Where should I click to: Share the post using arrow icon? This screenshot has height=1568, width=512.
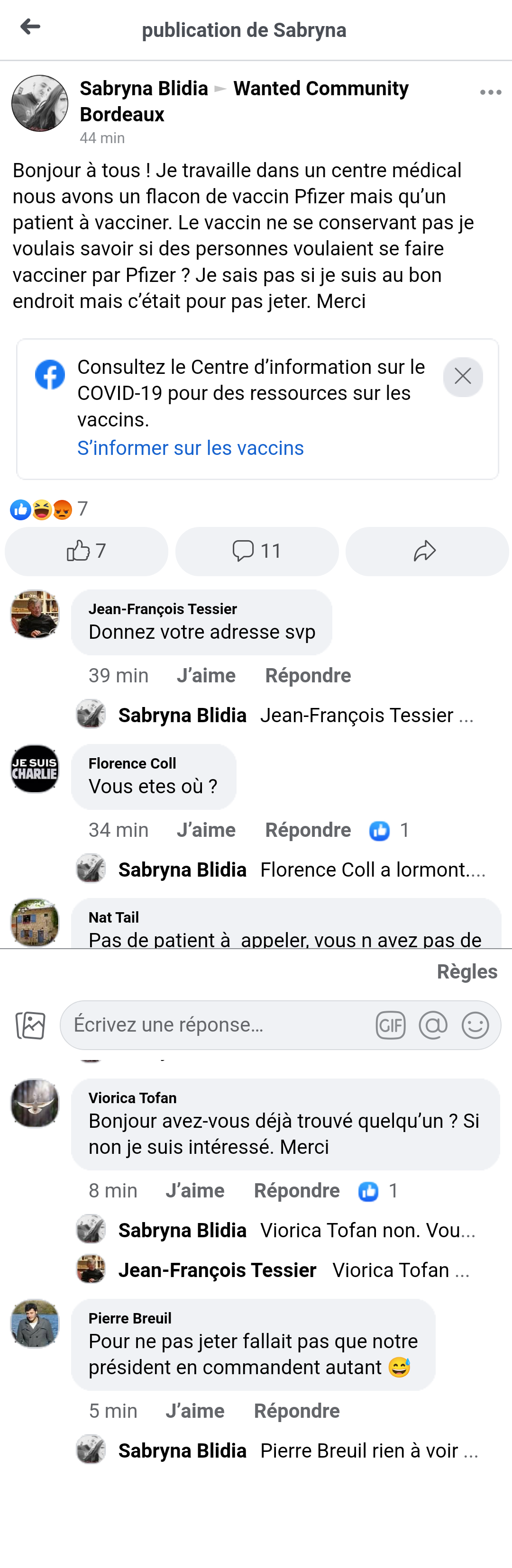(426, 552)
